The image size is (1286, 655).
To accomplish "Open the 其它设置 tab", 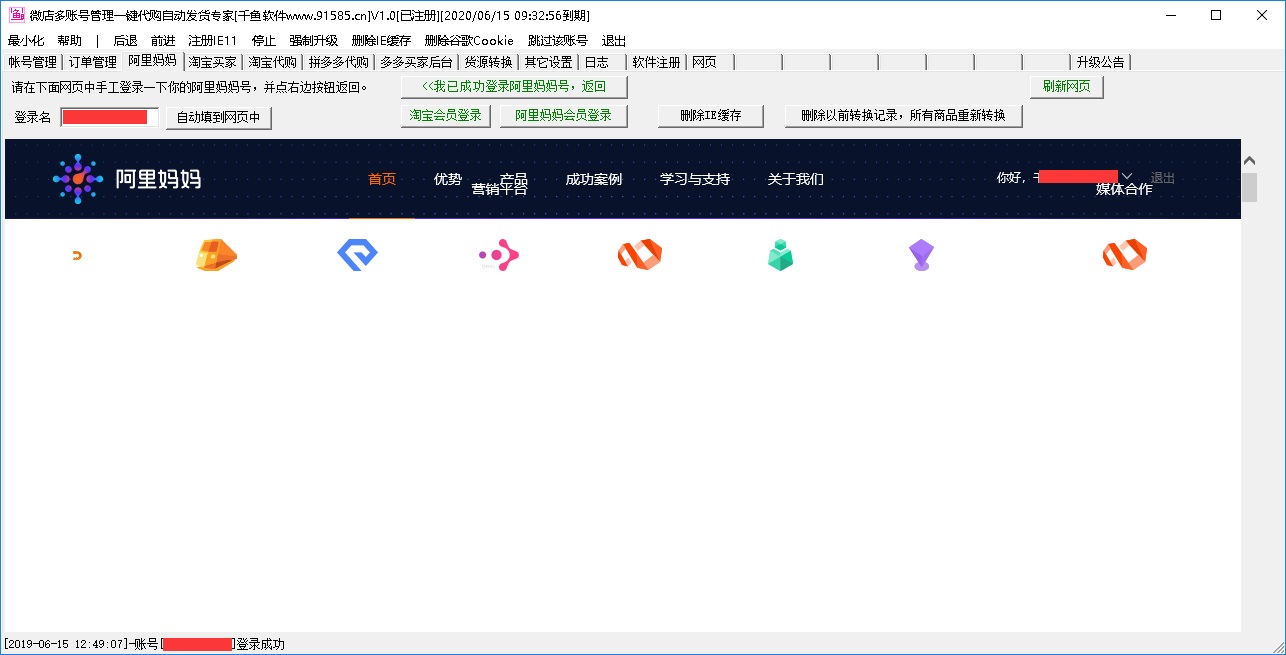I will click(548, 62).
